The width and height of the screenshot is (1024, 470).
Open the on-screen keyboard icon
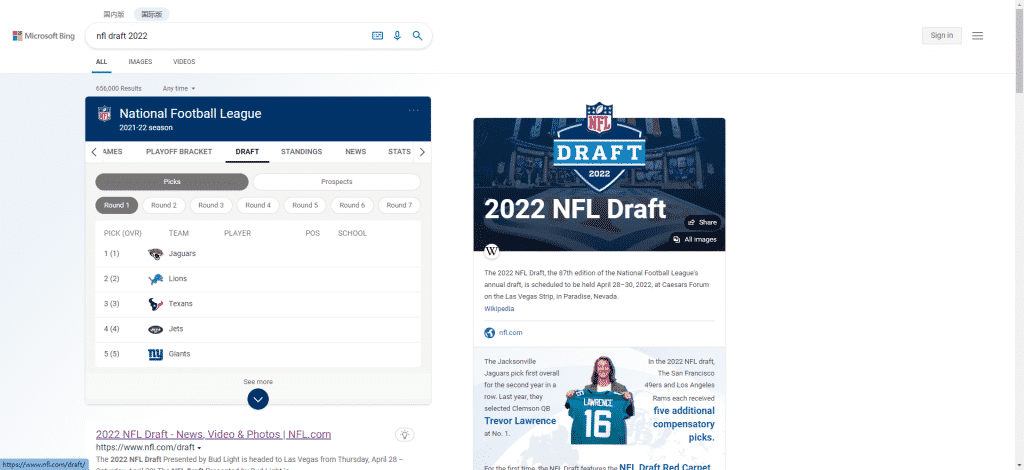[377, 36]
